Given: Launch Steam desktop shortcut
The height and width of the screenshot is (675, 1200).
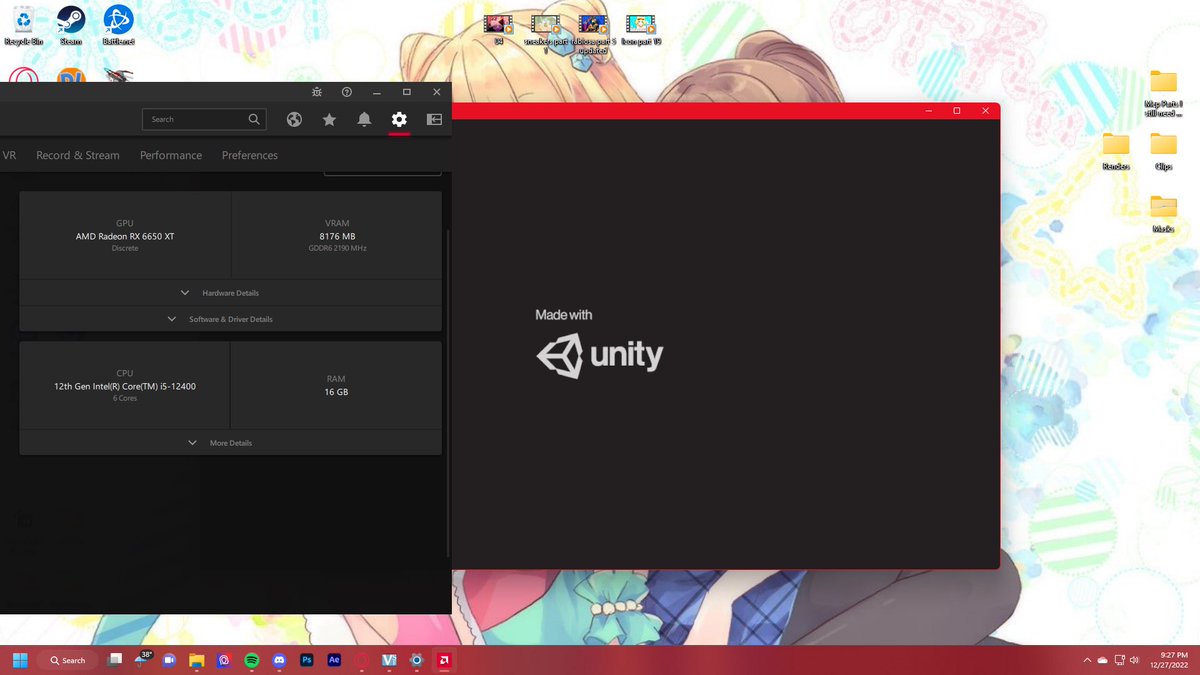Looking at the screenshot, I should (71, 25).
